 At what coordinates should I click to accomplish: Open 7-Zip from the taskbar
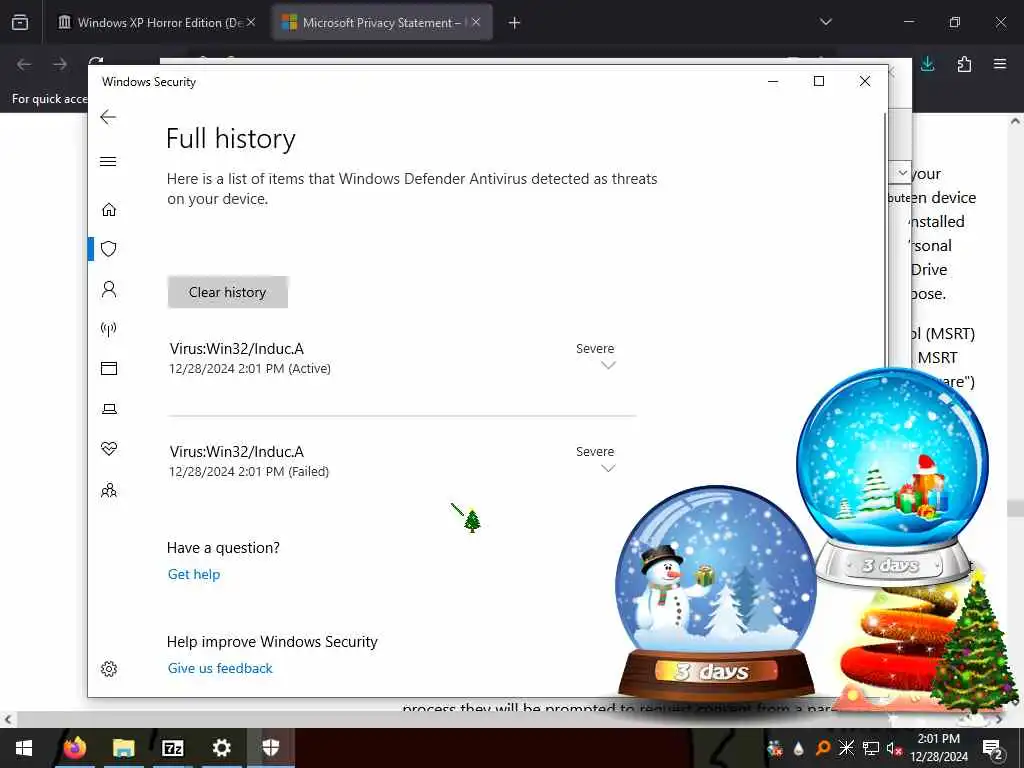(x=172, y=748)
